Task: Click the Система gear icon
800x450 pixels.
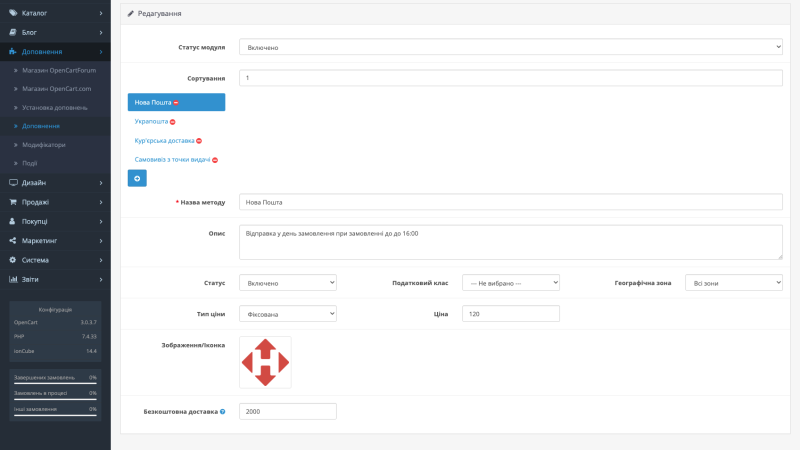Action: coord(13,260)
